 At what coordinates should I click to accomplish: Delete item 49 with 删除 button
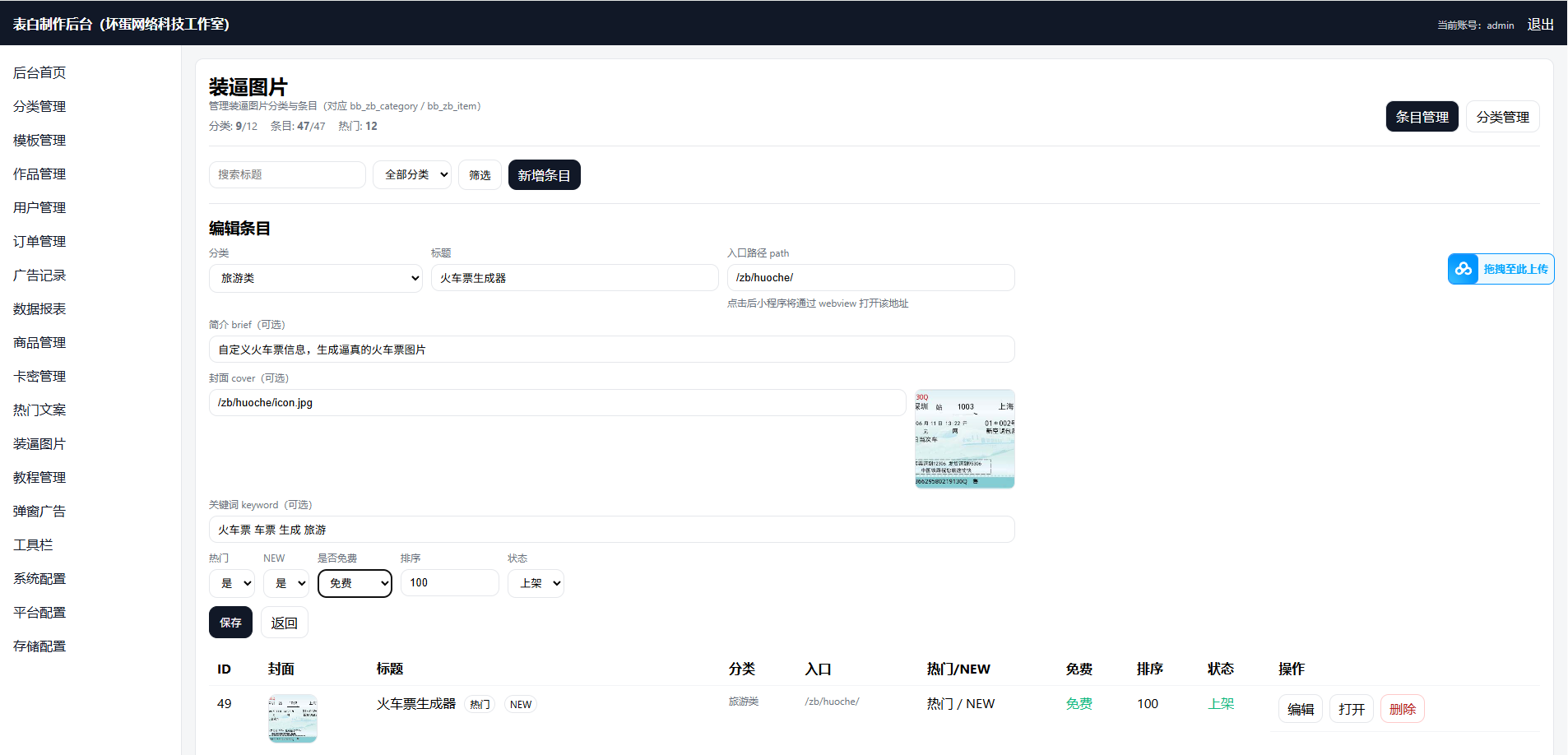coord(1402,709)
